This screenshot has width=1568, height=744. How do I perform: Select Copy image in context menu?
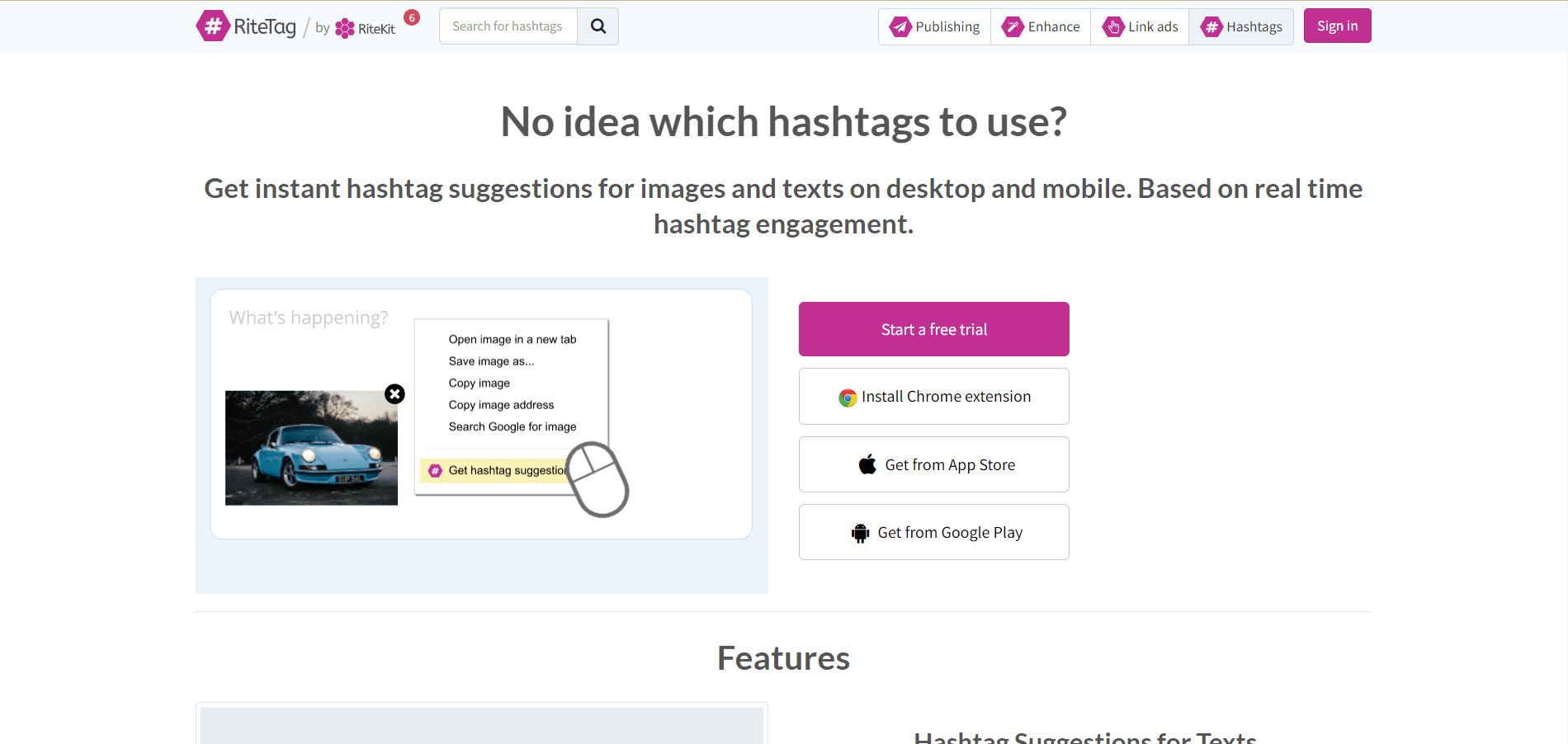(x=479, y=383)
